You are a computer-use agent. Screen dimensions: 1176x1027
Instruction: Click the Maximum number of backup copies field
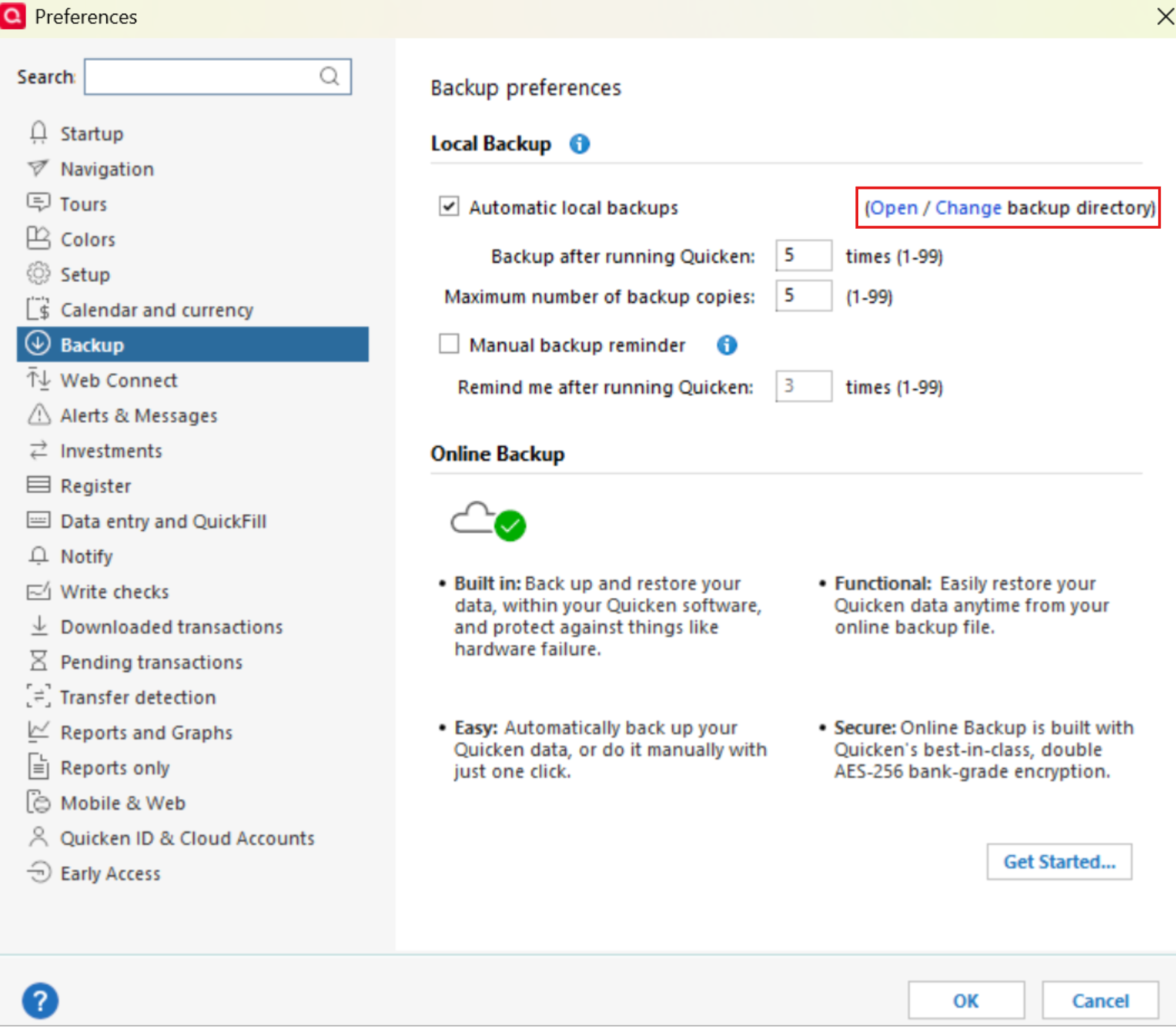tap(804, 296)
